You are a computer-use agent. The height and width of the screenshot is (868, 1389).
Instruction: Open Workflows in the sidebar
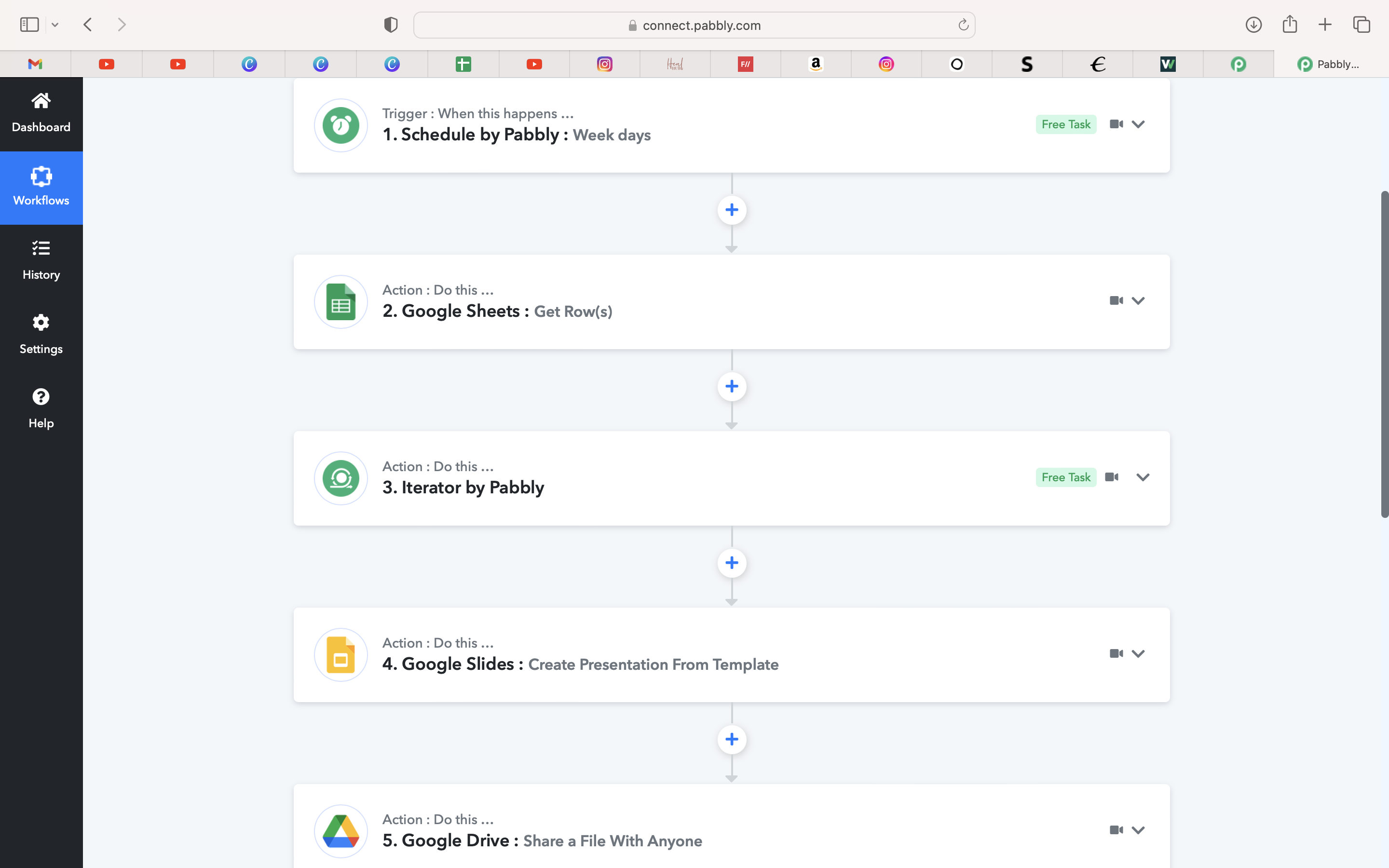point(41,187)
